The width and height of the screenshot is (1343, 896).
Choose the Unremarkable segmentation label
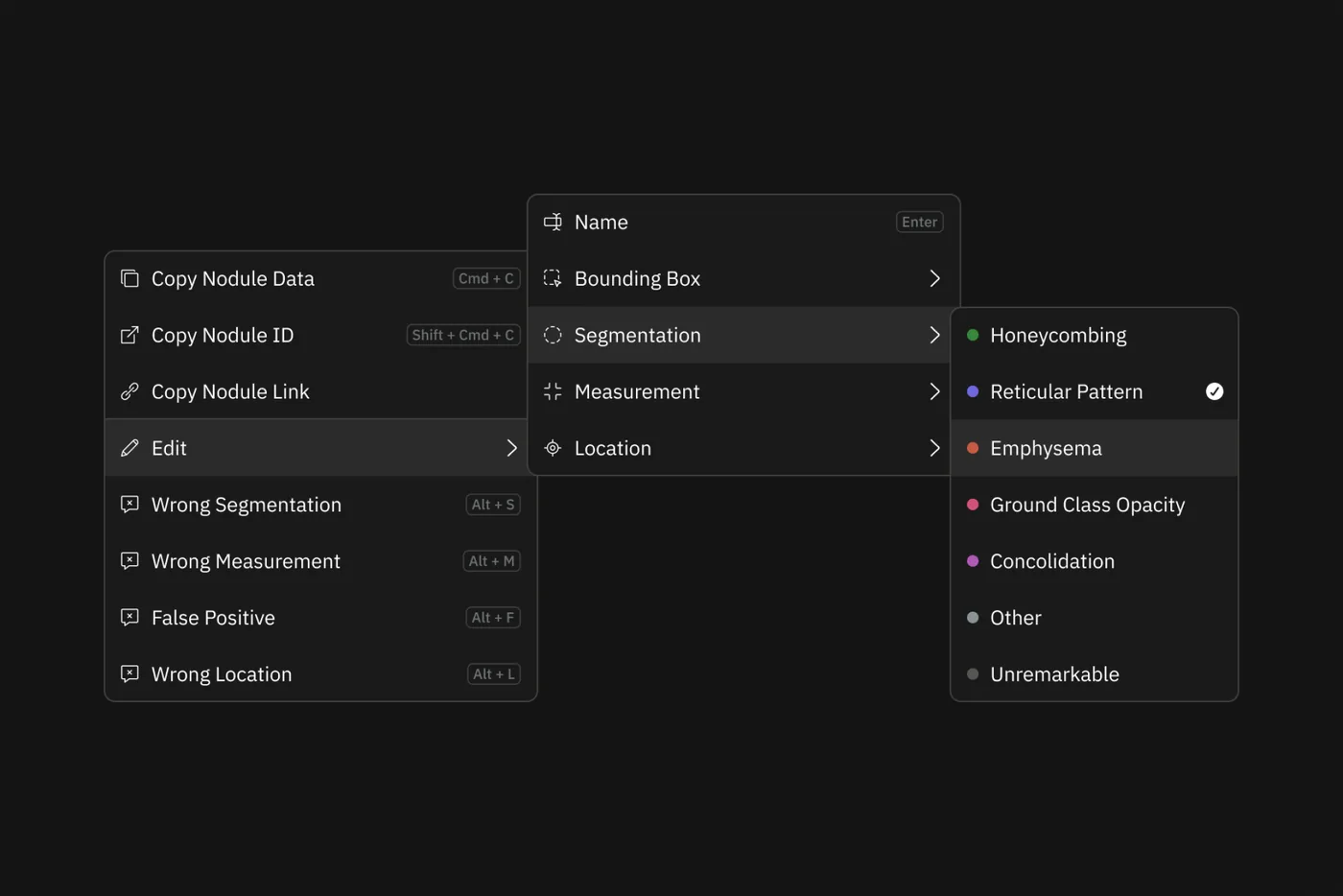1095,674
